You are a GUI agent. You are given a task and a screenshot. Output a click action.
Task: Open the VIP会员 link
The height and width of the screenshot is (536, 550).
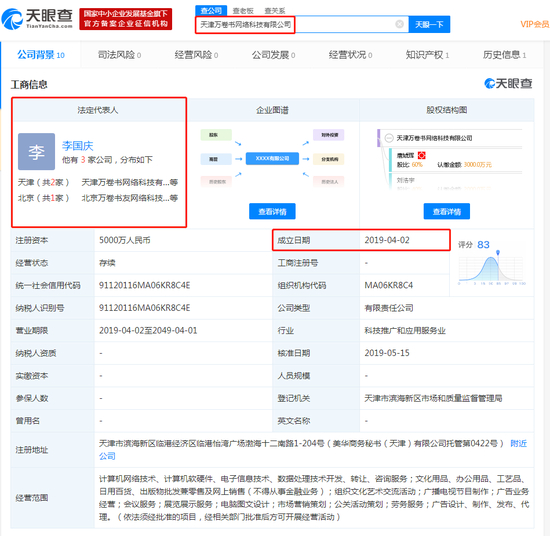pyautogui.click(x=535, y=24)
